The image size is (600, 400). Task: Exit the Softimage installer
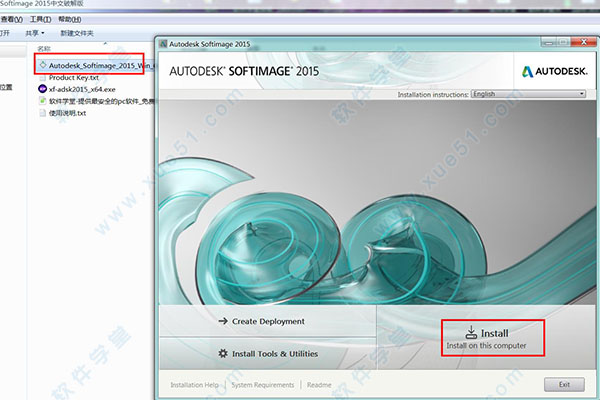[564, 384]
